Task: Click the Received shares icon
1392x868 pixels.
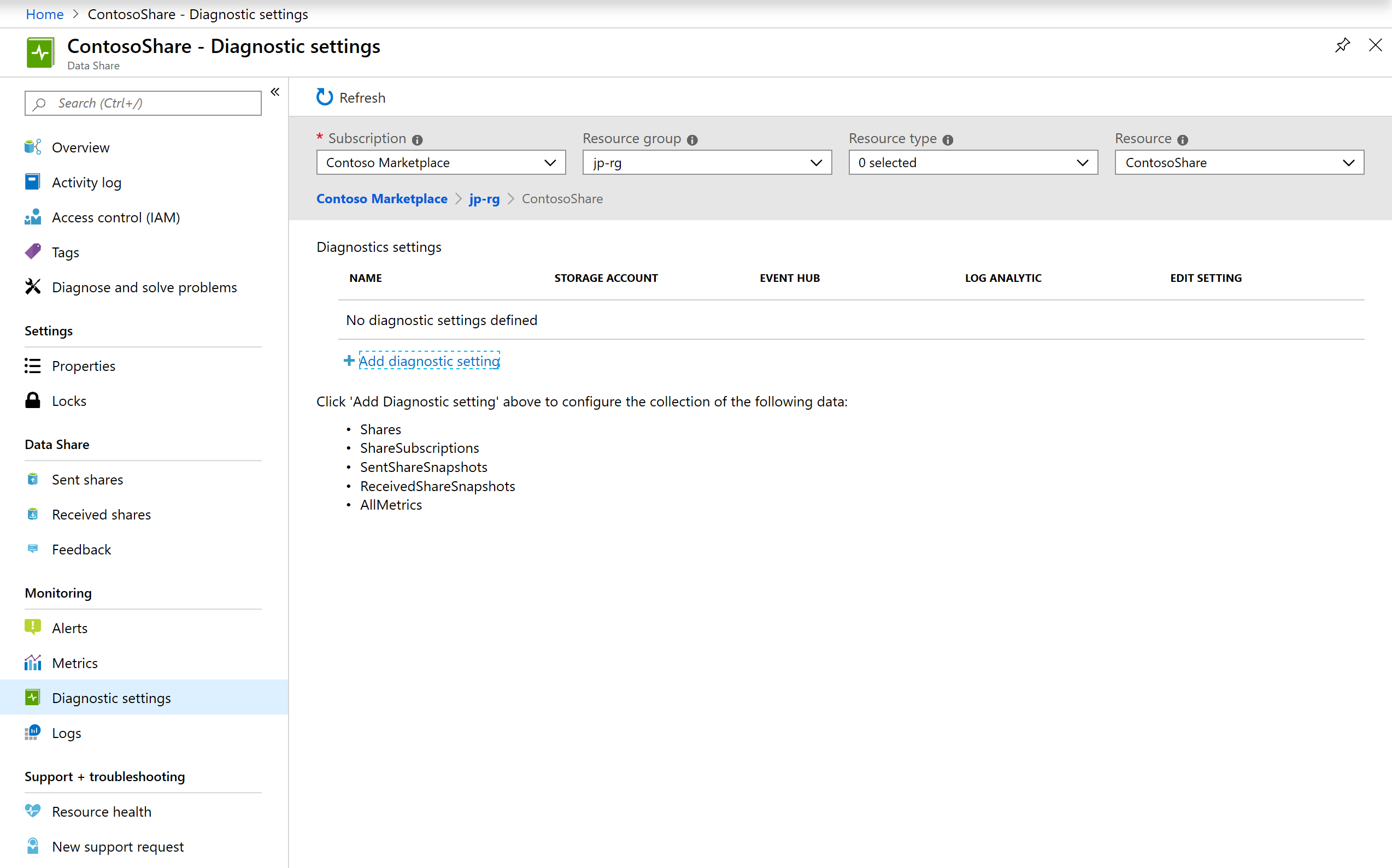Action: click(33, 514)
